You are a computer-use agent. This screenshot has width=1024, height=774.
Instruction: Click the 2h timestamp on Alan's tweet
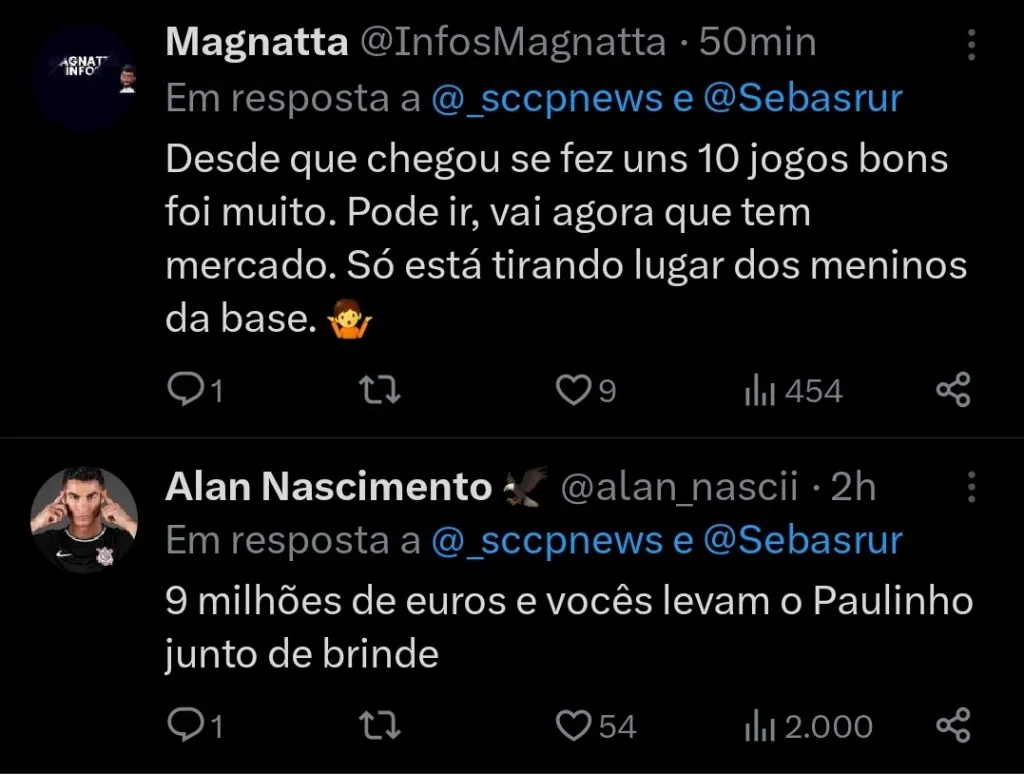coord(854,487)
